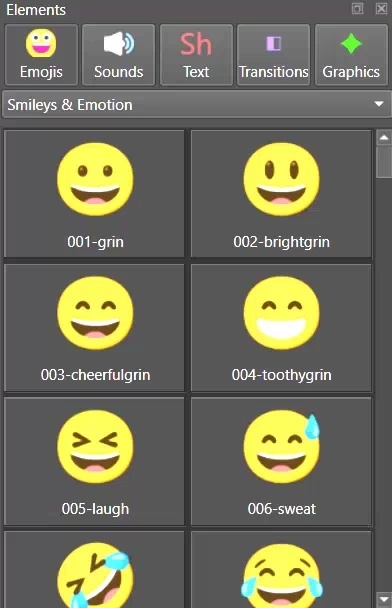392x608 pixels.
Task: Select the 003-cheerfulgrin emoji
Action: [94, 327]
